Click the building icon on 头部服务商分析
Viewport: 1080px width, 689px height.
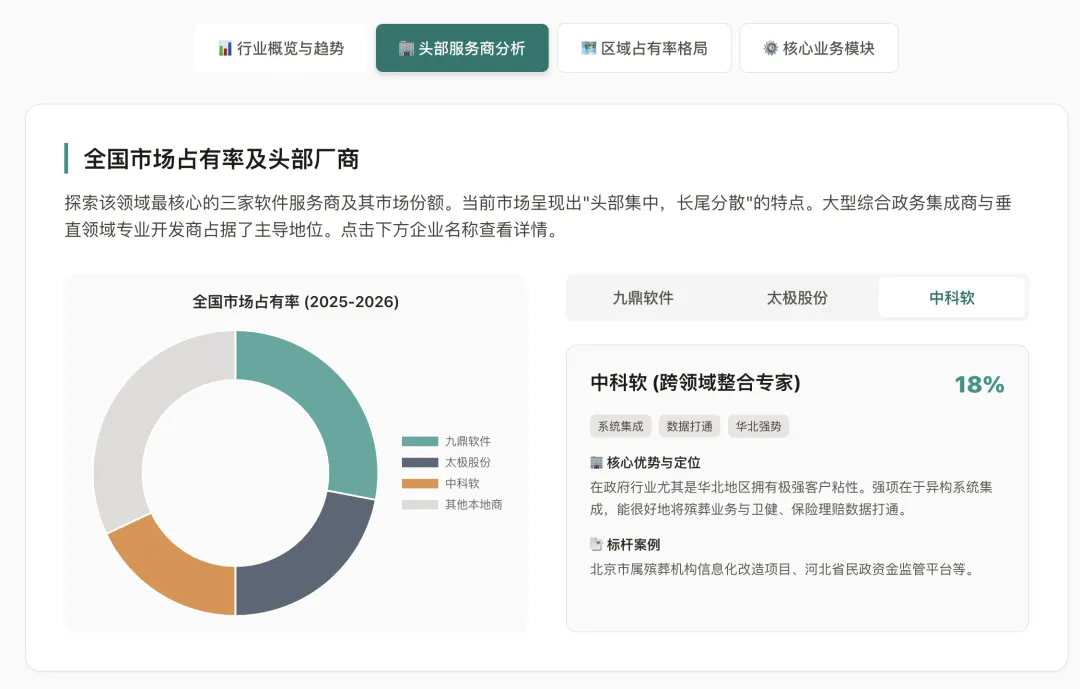(406, 48)
